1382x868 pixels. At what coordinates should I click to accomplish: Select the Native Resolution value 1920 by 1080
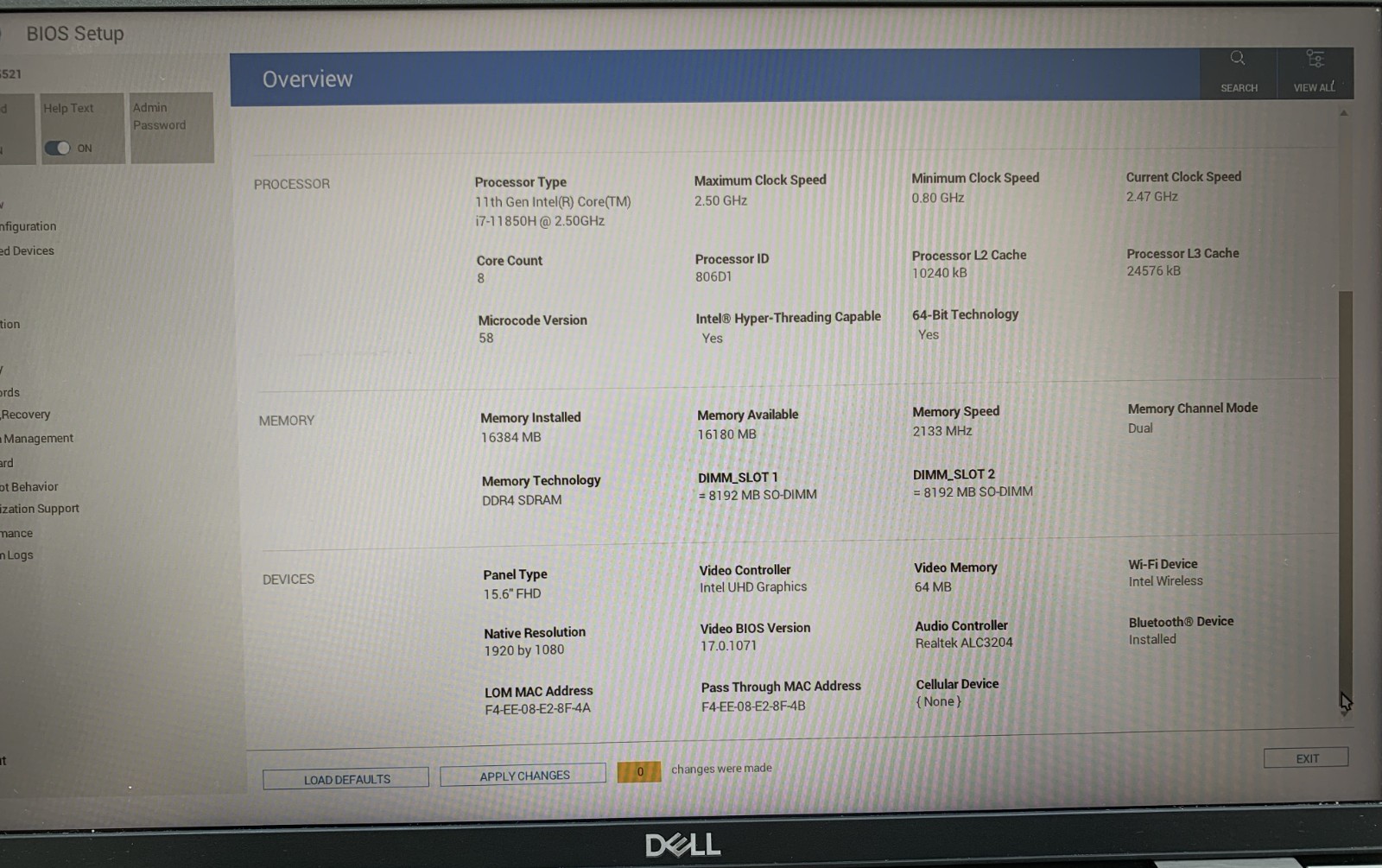pos(524,650)
